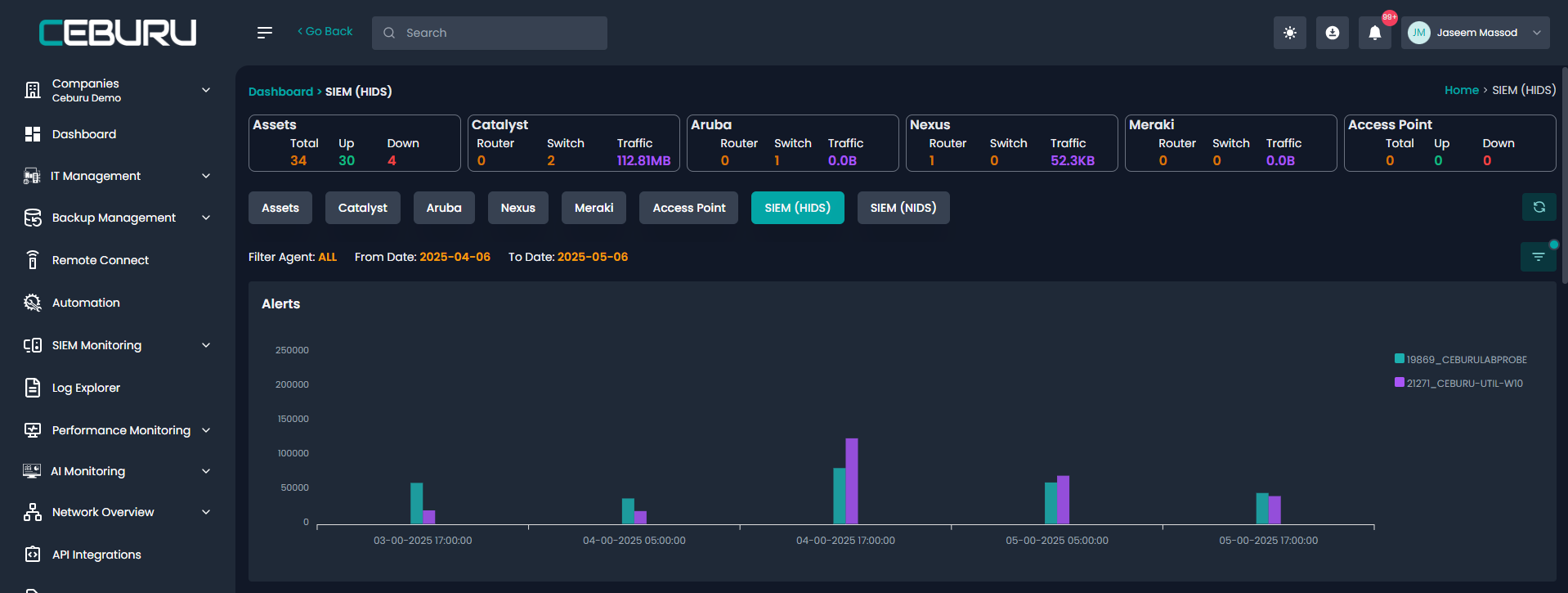Click the Backup Management icon
The image size is (1568, 593).
pyautogui.click(x=33, y=218)
